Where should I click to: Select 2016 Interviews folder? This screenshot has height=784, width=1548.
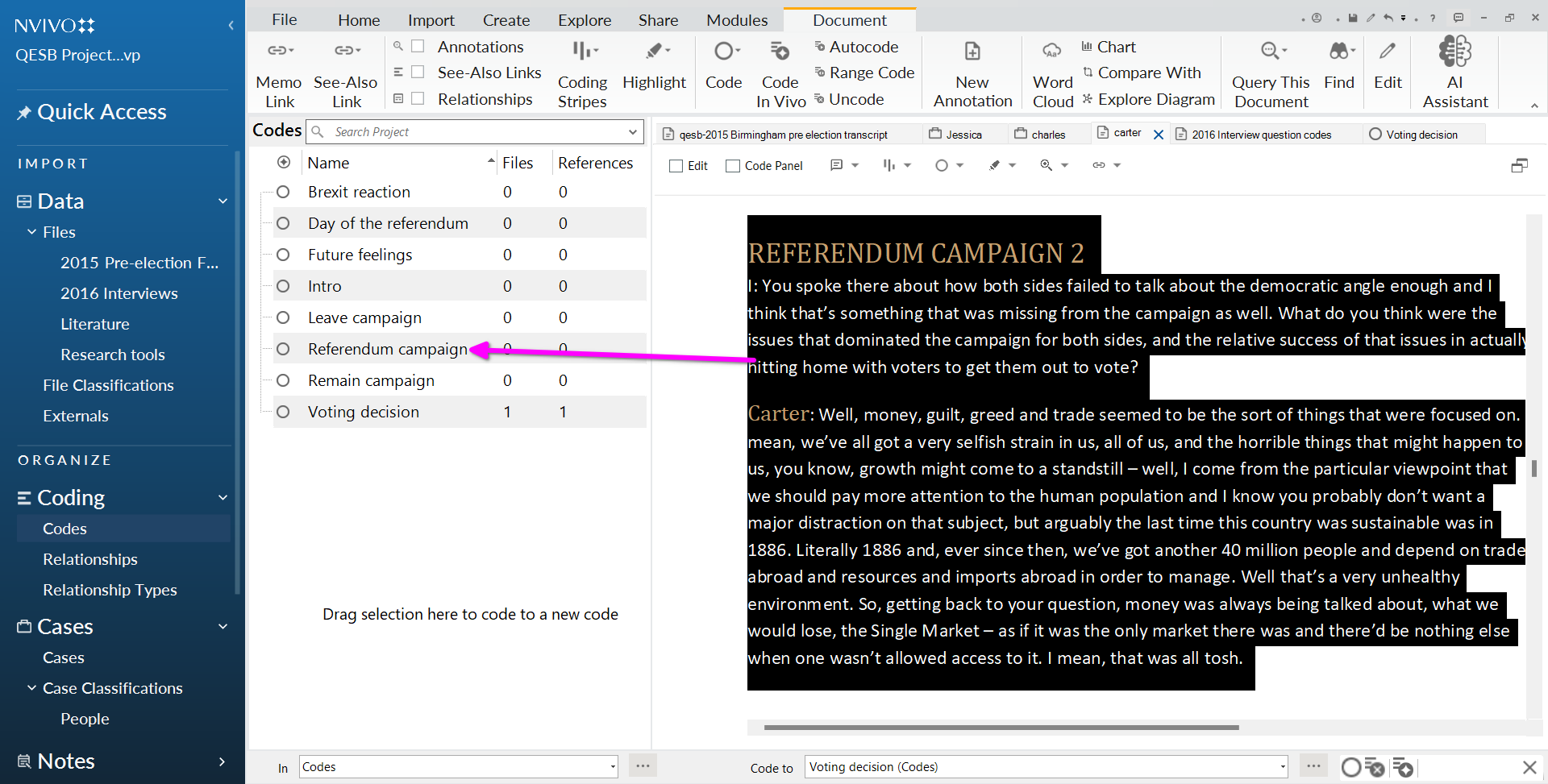[x=119, y=293]
